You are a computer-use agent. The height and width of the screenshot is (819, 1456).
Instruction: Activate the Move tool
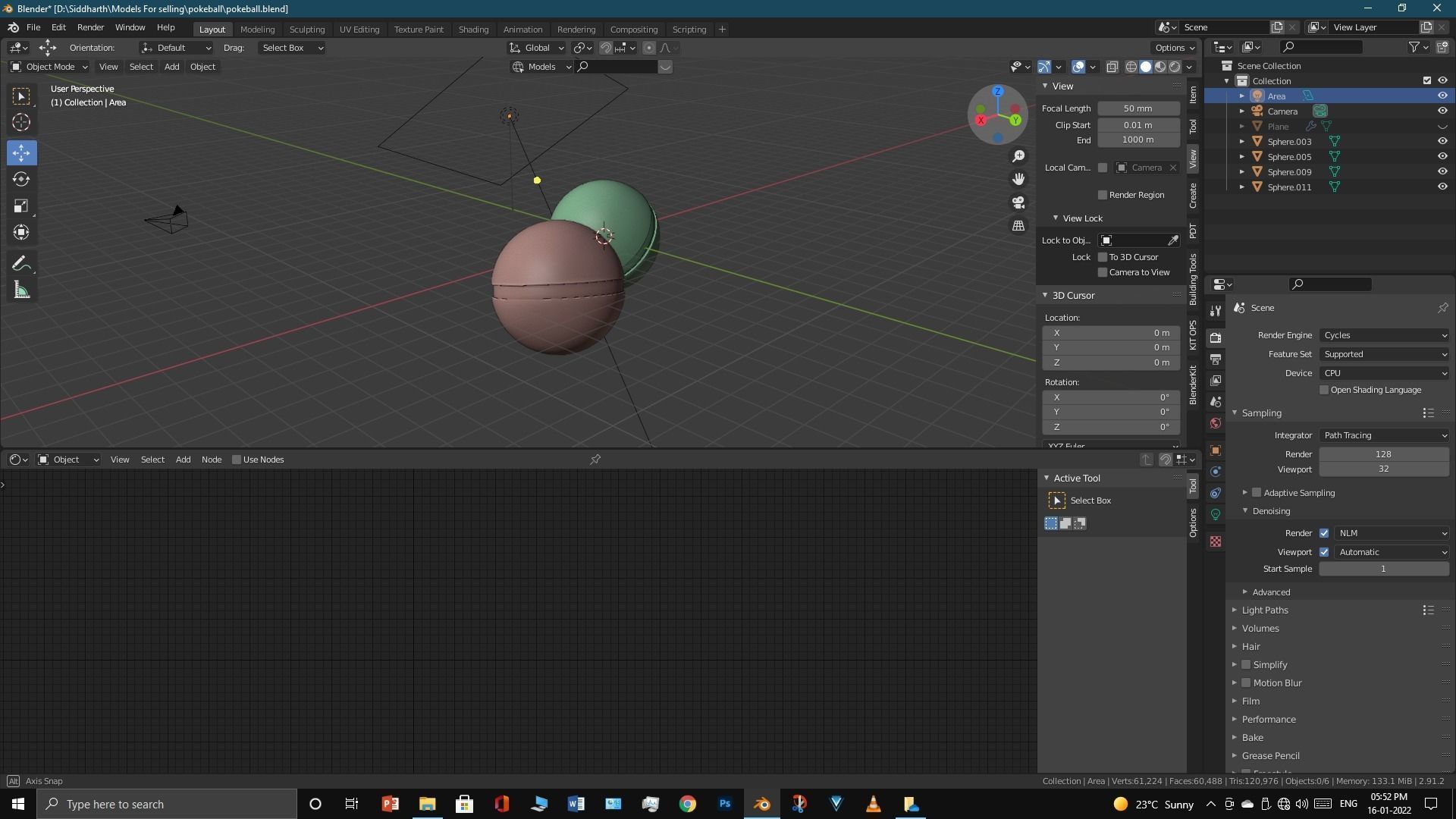(x=21, y=153)
